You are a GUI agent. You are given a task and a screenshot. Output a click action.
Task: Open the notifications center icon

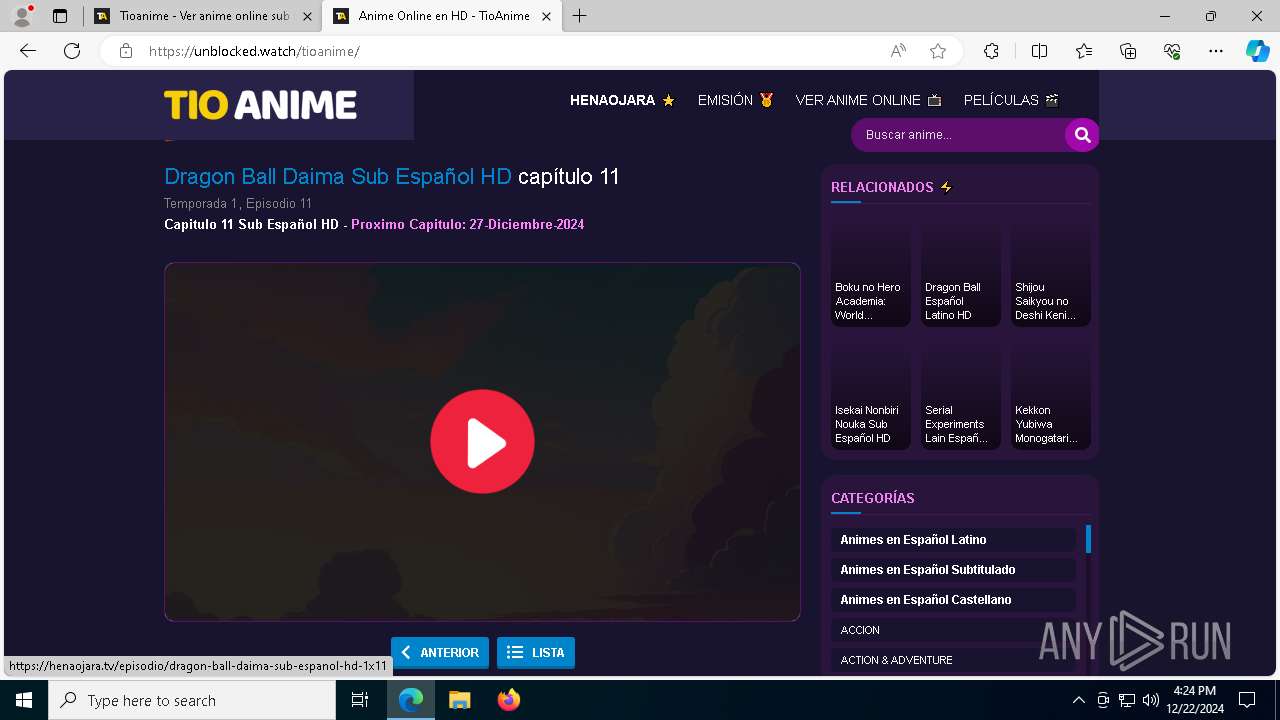[x=1247, y=700]
